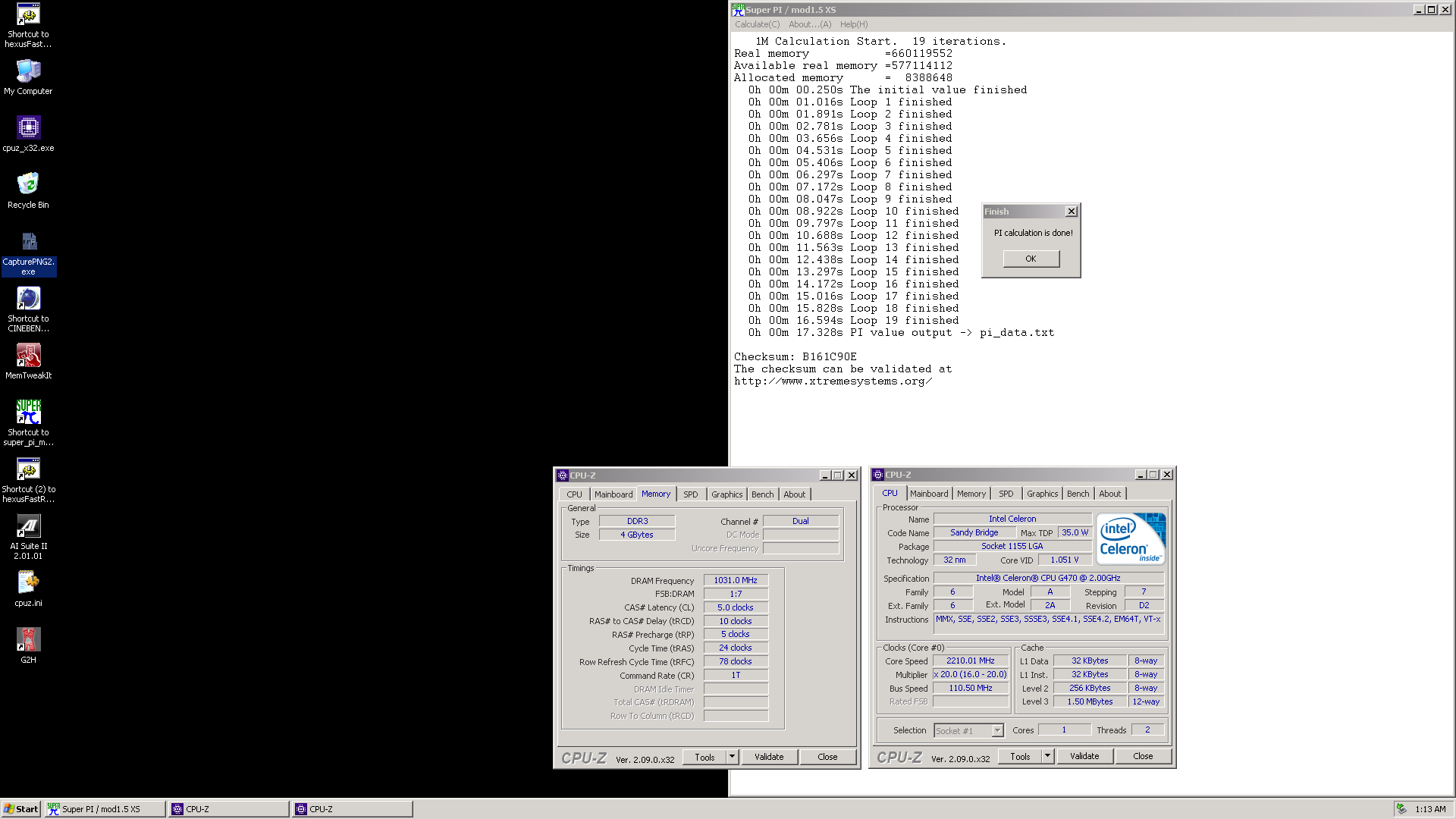Click the Checksum: B161C90E line
1456x819 pixels.
point(795,356)
